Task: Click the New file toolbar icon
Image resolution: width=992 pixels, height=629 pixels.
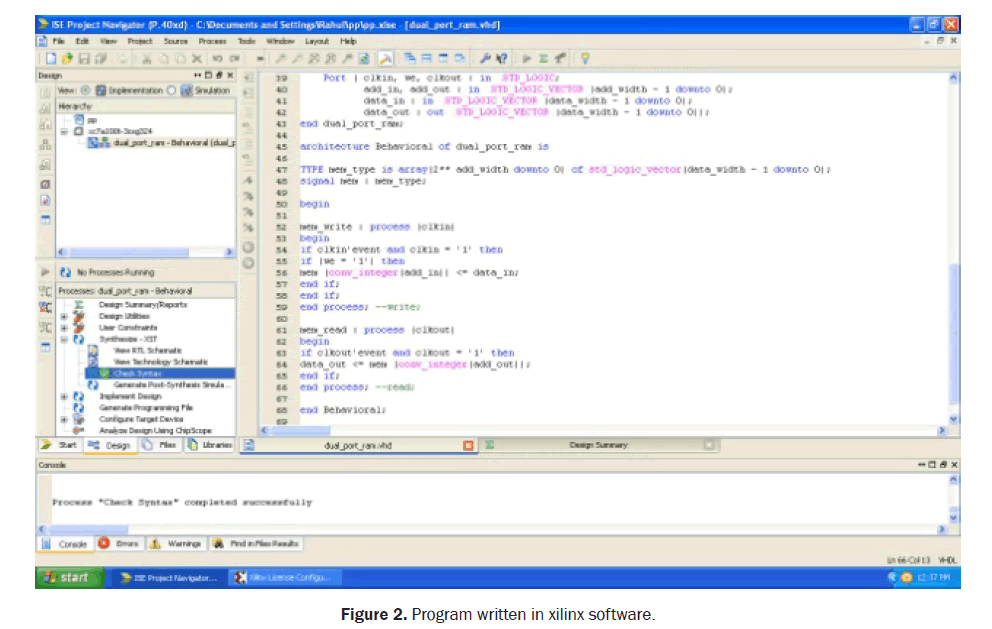Action: (x=50, y=59)
